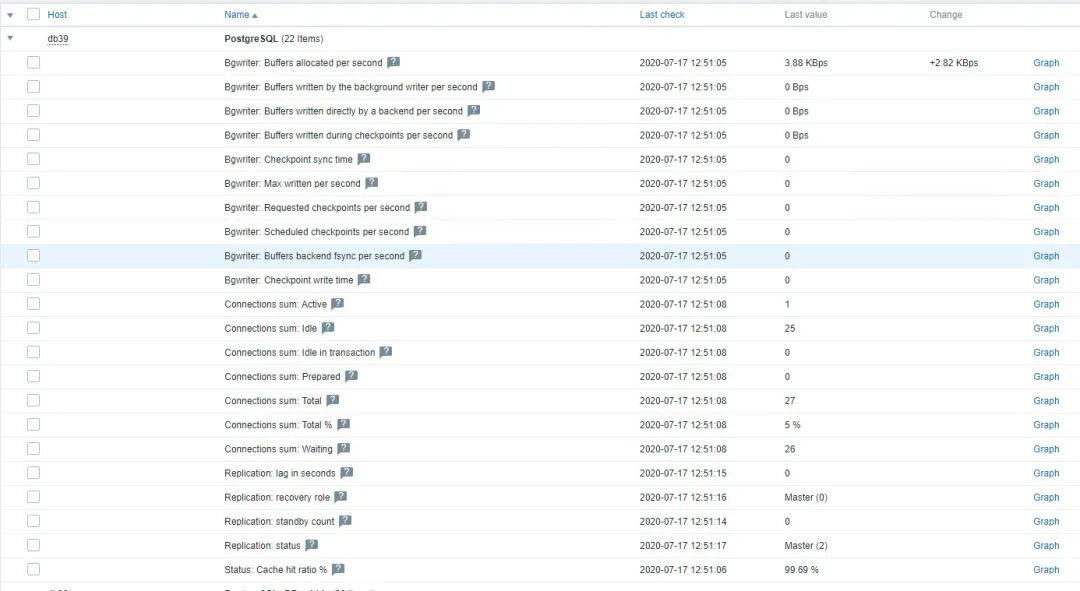1080x591 pixels.
Task: Open help icon for Max written per second
Action: (x=371, y=183)
